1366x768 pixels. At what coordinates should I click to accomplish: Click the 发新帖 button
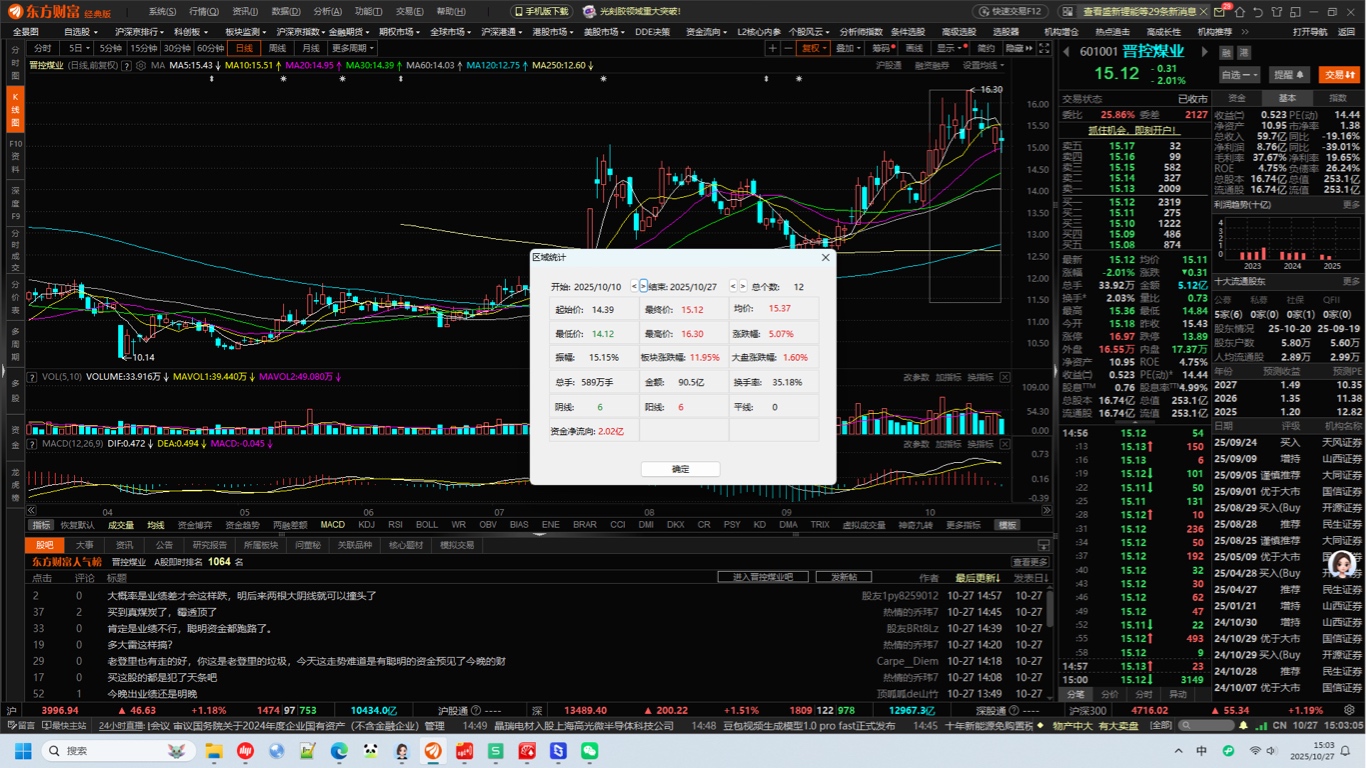844,577
